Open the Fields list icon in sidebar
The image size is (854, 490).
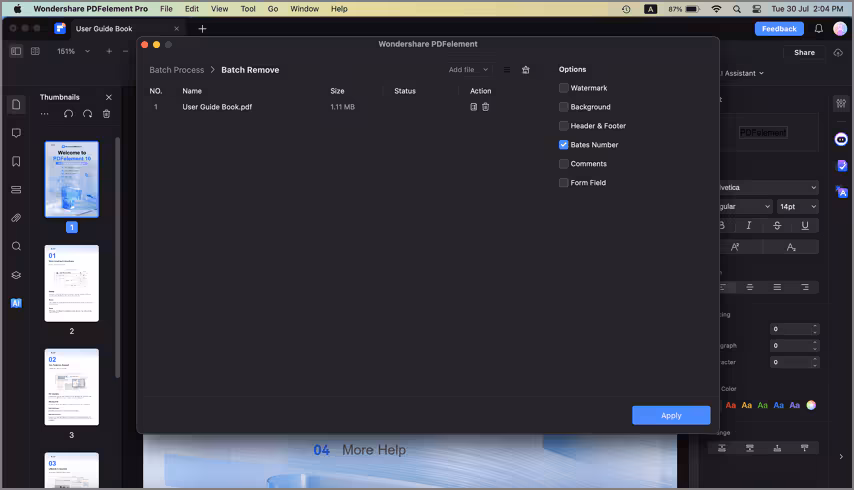tap(16, 189)
